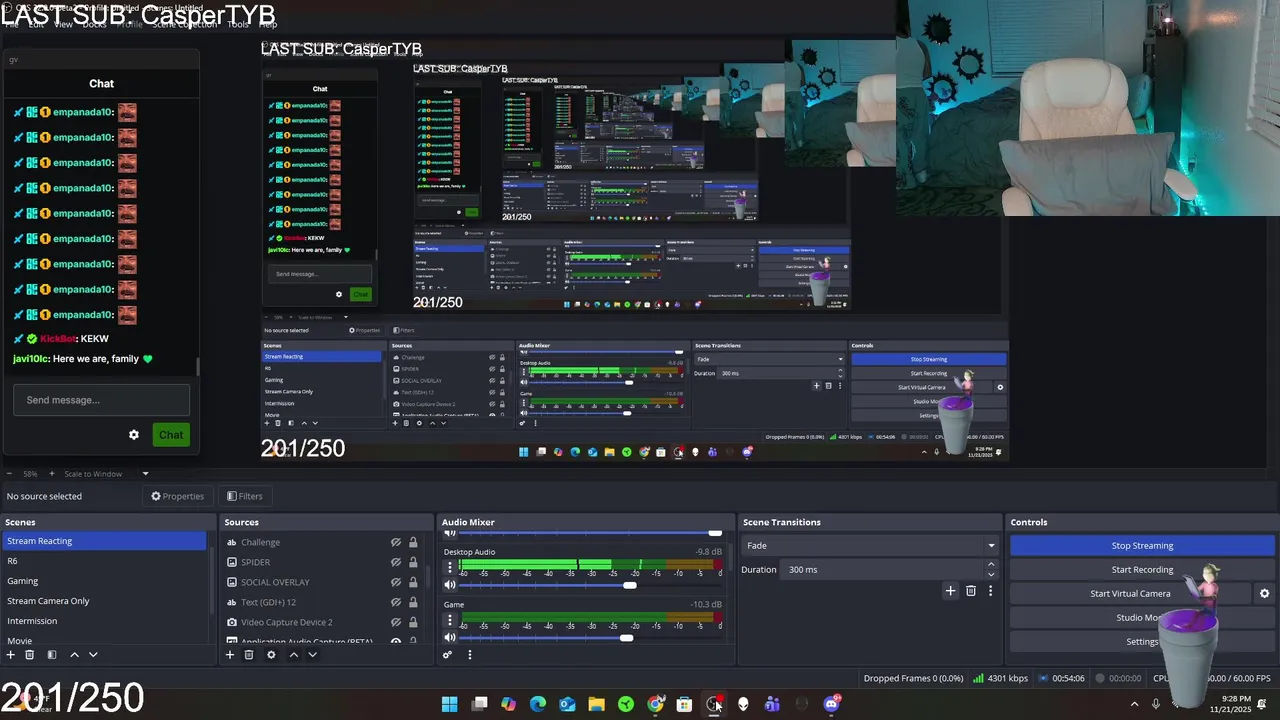Move scene down using Scenes panel down arrow

[x=93, y=655]
